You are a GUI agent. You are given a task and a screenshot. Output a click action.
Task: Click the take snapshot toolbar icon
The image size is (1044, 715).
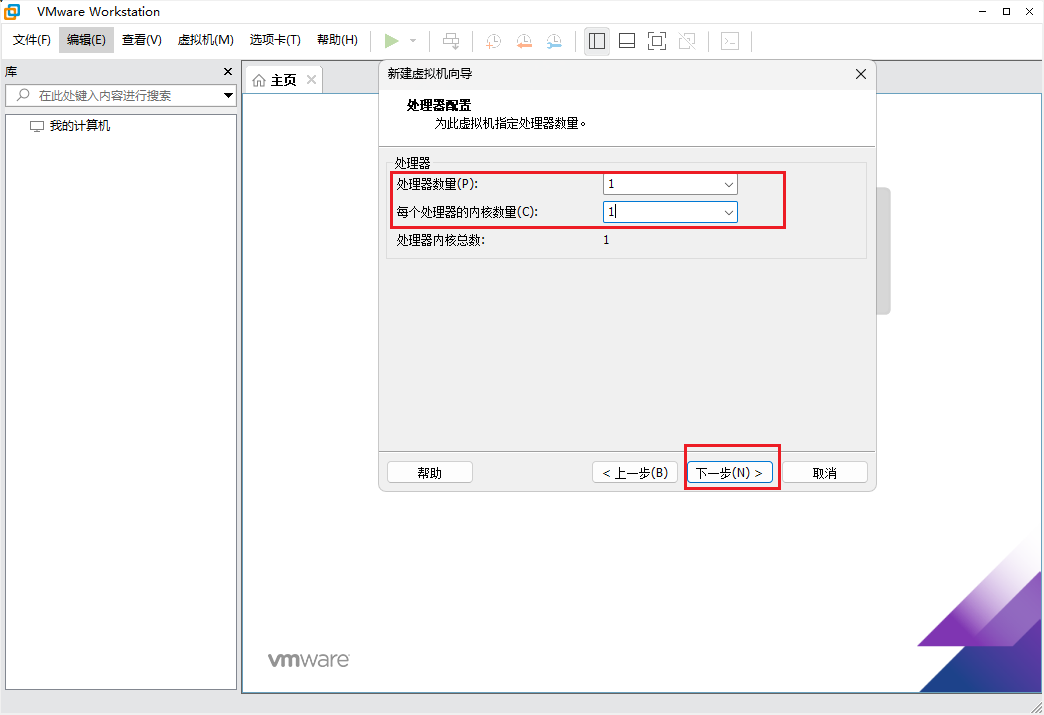(493, 41)
